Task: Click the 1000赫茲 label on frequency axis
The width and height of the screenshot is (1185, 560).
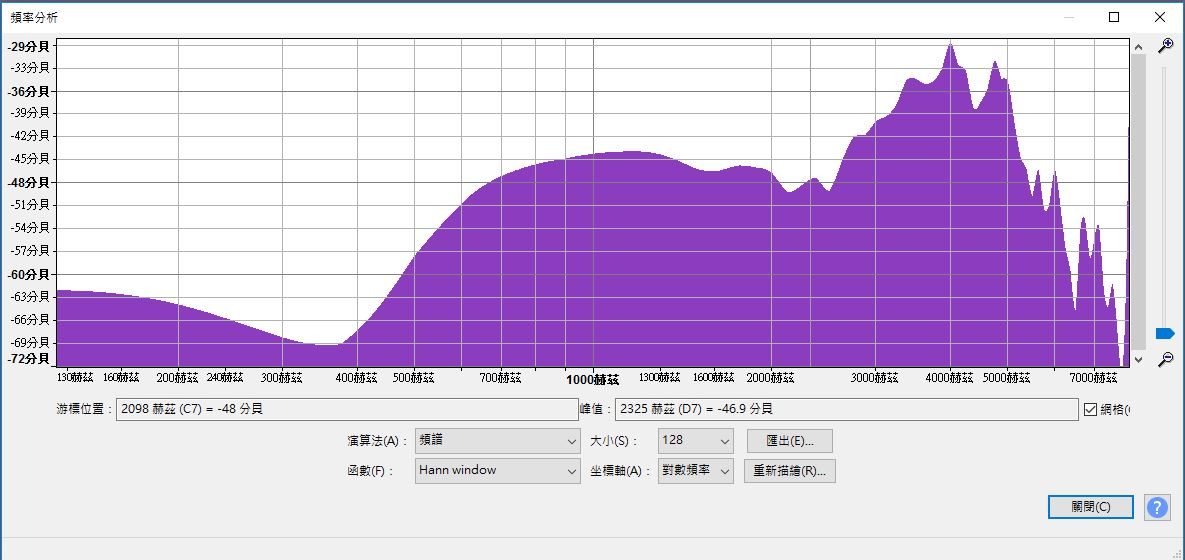Action: point(593,380)
